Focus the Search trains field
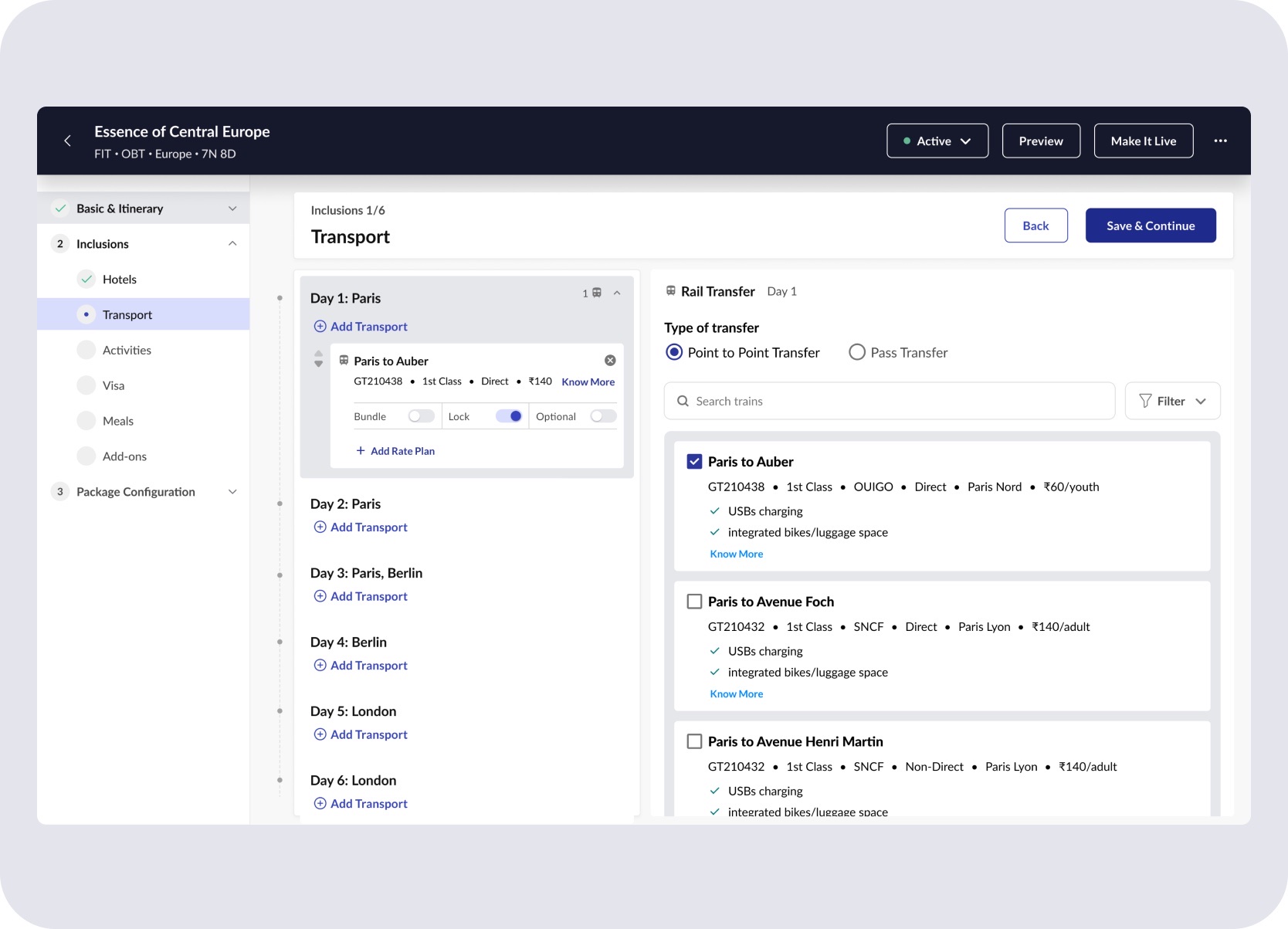The width and height of the screenshot is (1288, 929). pyautogui.click(x=890, y=401)
